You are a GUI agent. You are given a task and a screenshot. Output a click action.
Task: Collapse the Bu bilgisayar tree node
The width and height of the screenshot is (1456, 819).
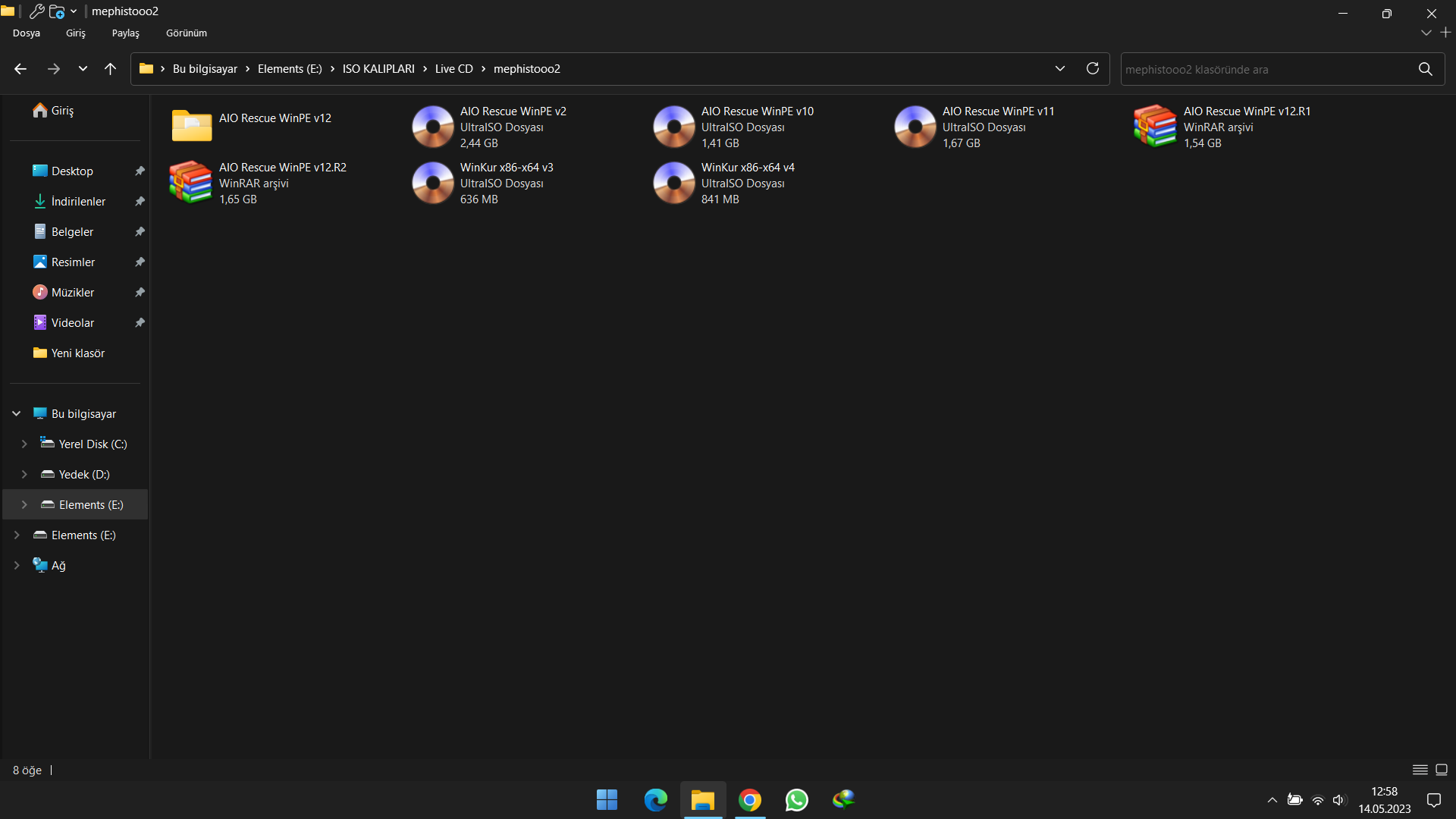point(16,414)
